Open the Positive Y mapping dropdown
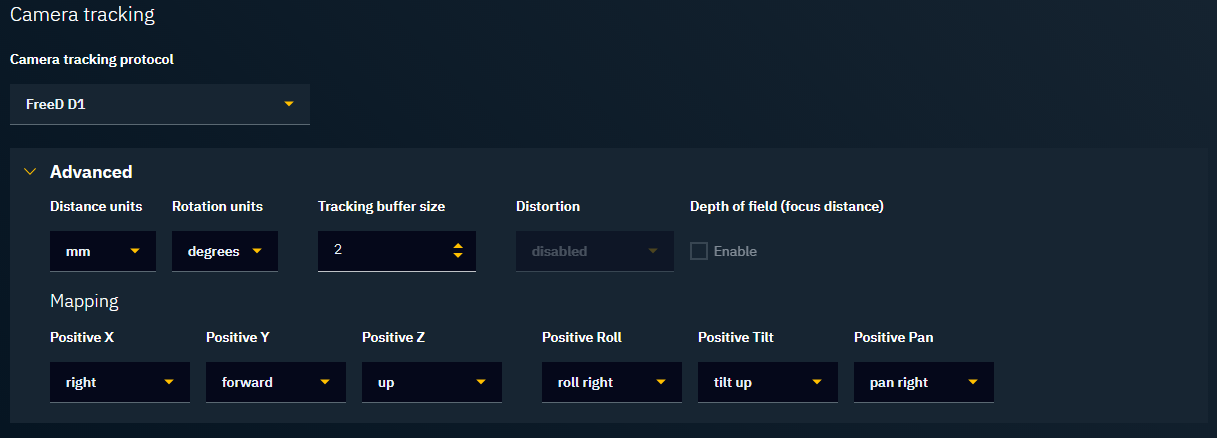Screen dimensions: 1217x438 [275, 382]
